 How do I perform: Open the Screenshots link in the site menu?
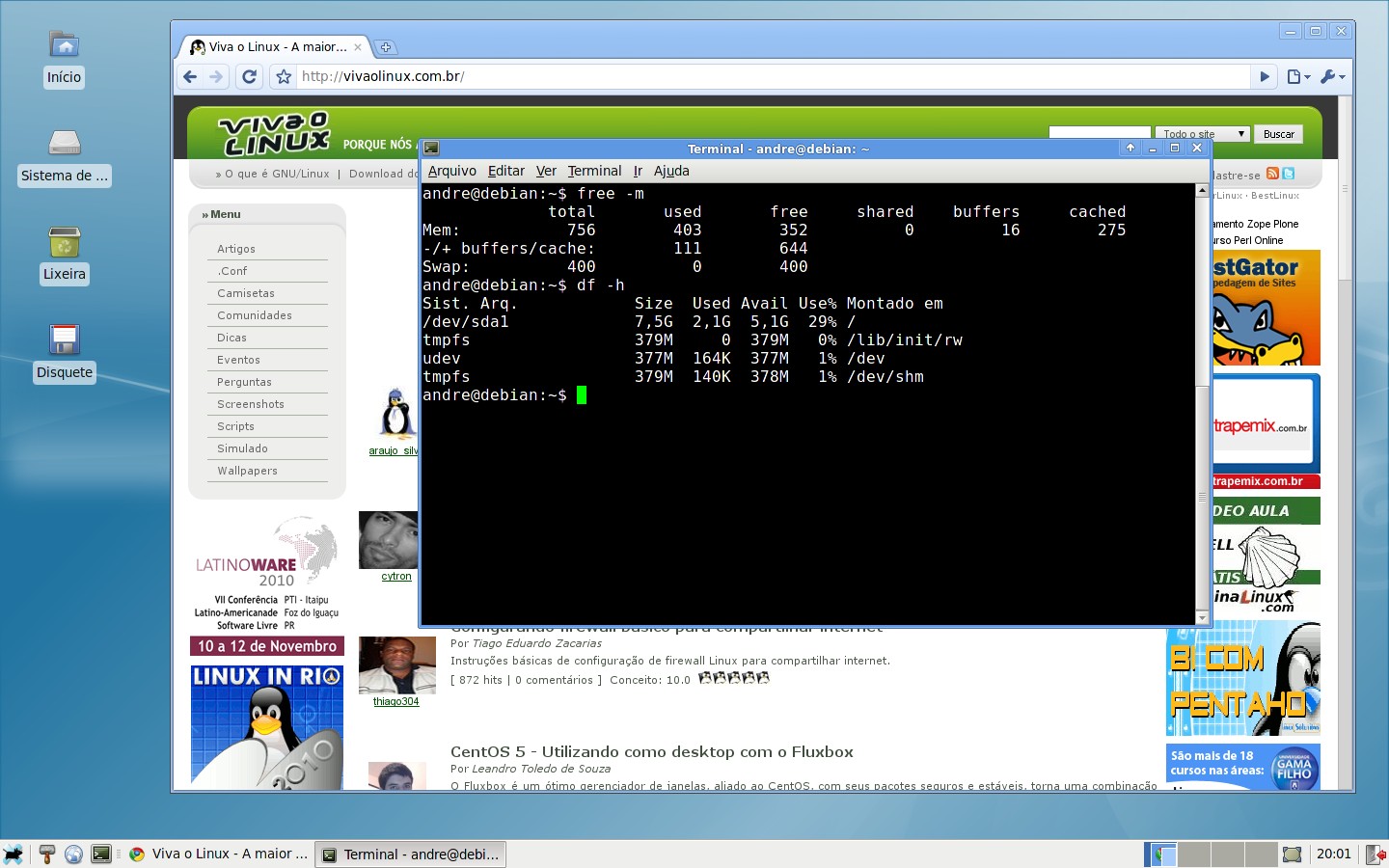[x=251, y=404]
